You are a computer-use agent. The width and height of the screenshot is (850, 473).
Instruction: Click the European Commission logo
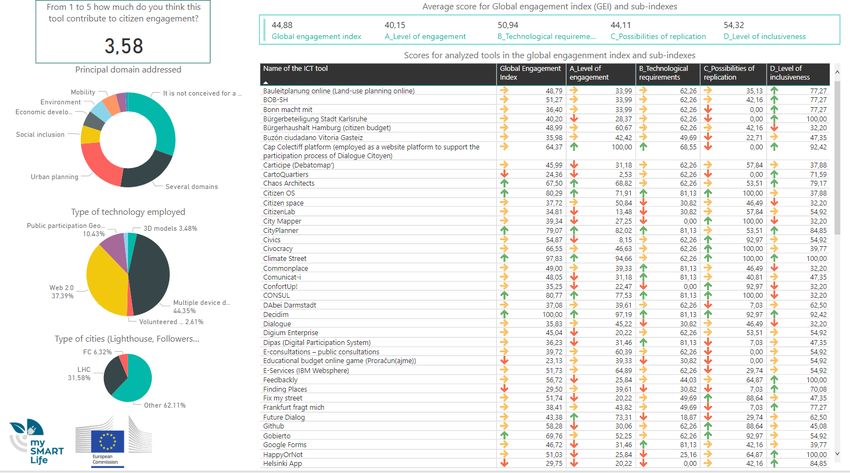[x=113, y=441]
